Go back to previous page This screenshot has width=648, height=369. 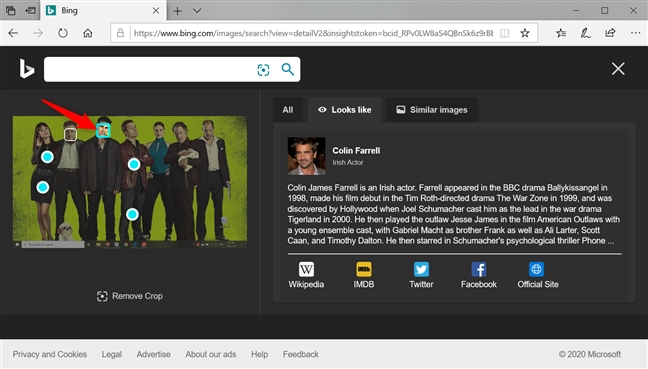click(13, 33)
